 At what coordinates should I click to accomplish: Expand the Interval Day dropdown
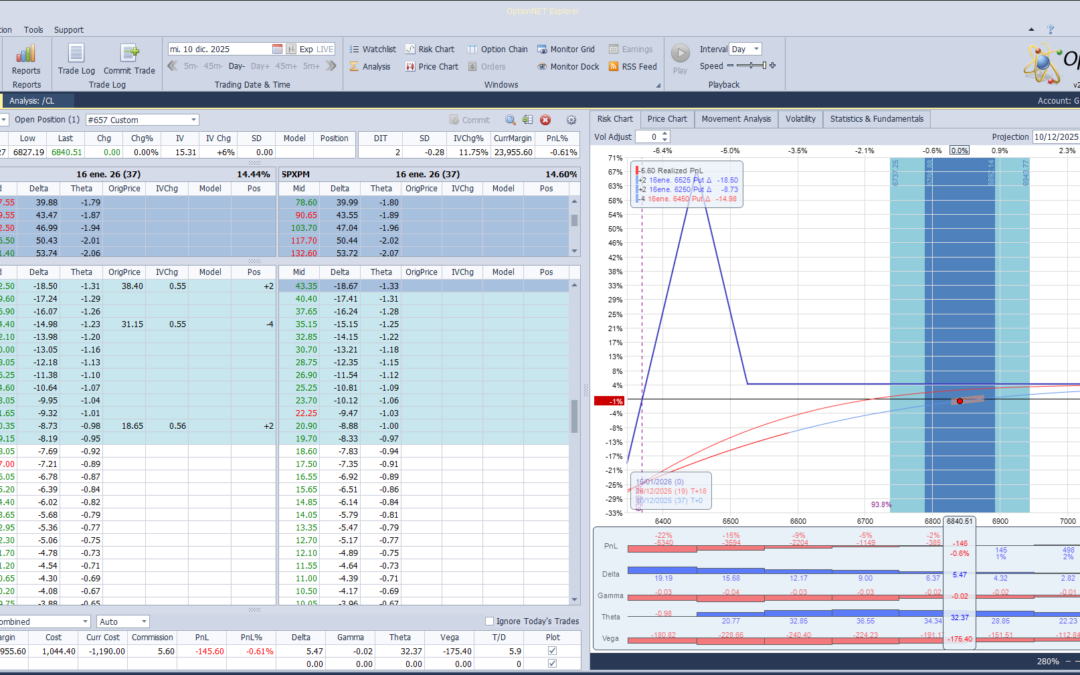point(755,49)
